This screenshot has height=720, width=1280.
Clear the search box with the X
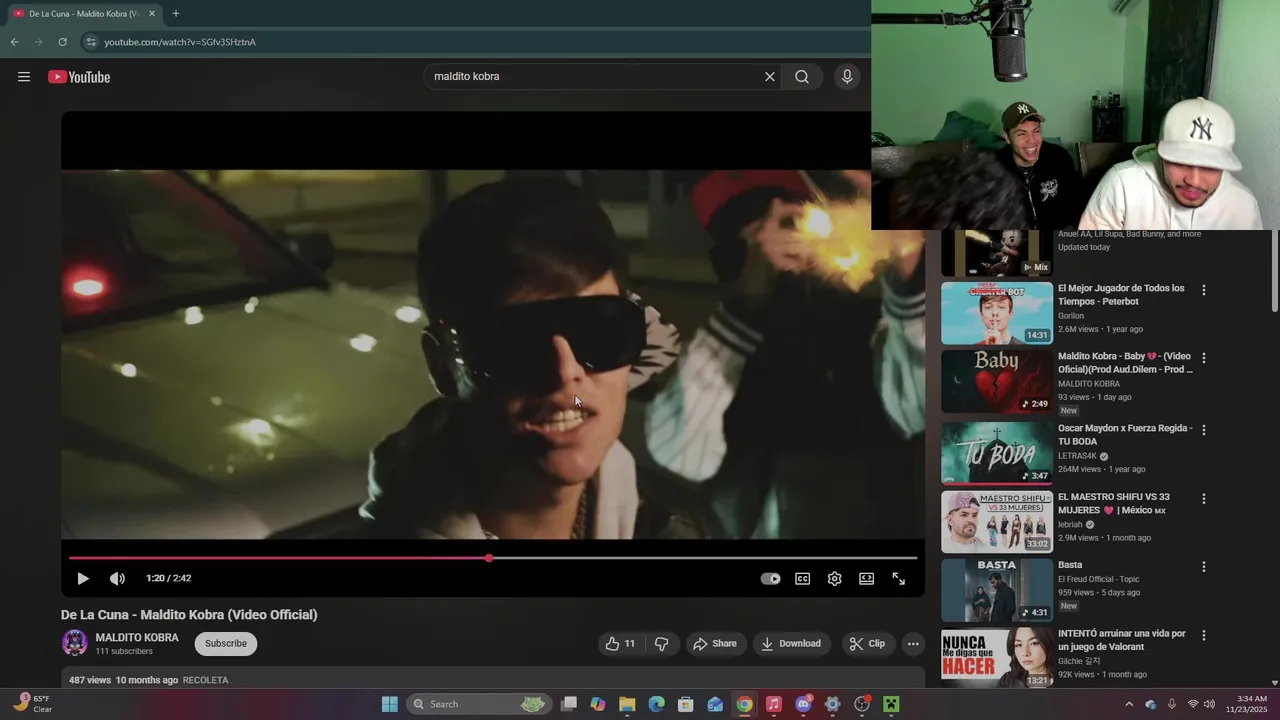pos(770,77)
